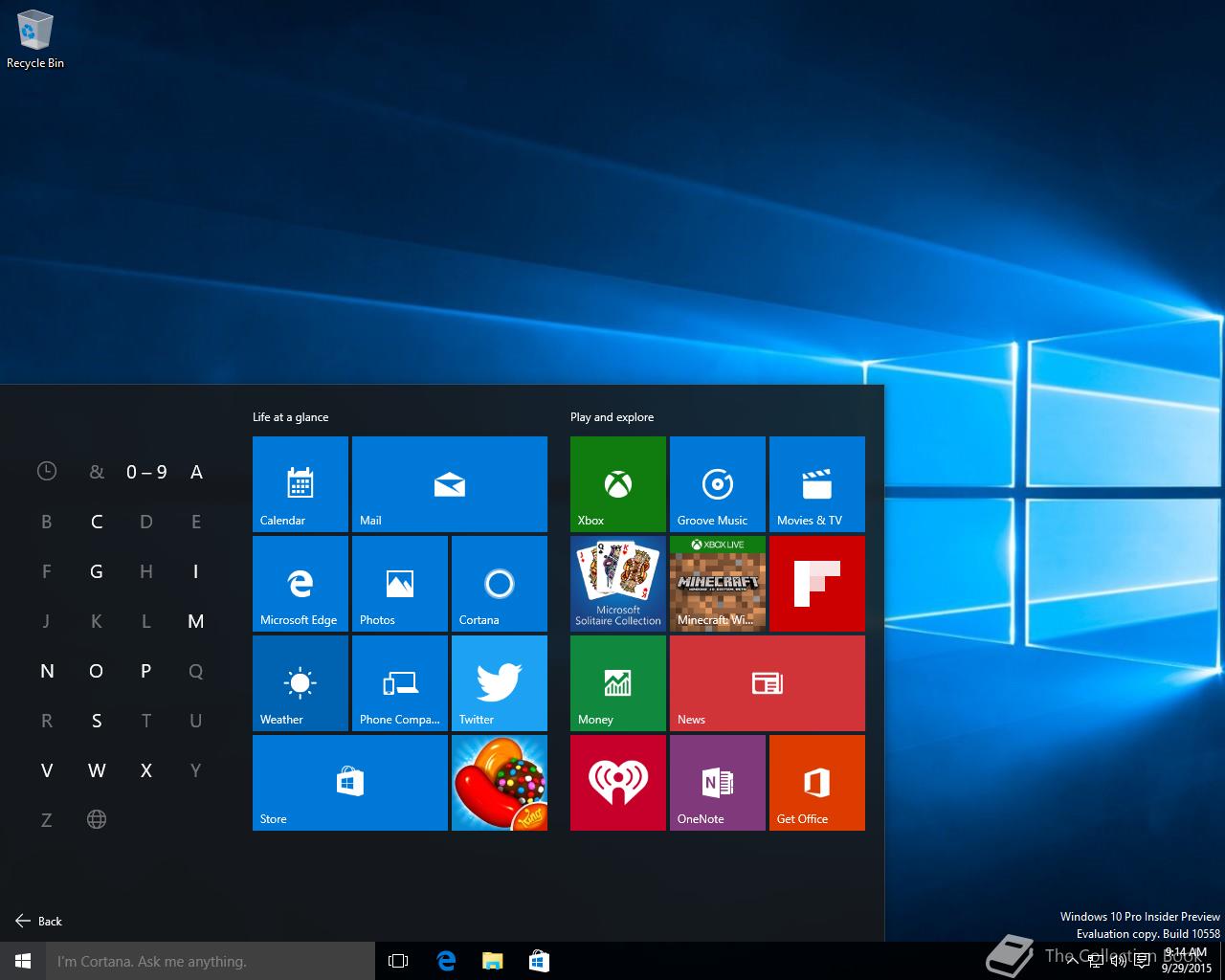Open the Mail tile
Screen dimensions: 1225x980
[x=450, y=484]
